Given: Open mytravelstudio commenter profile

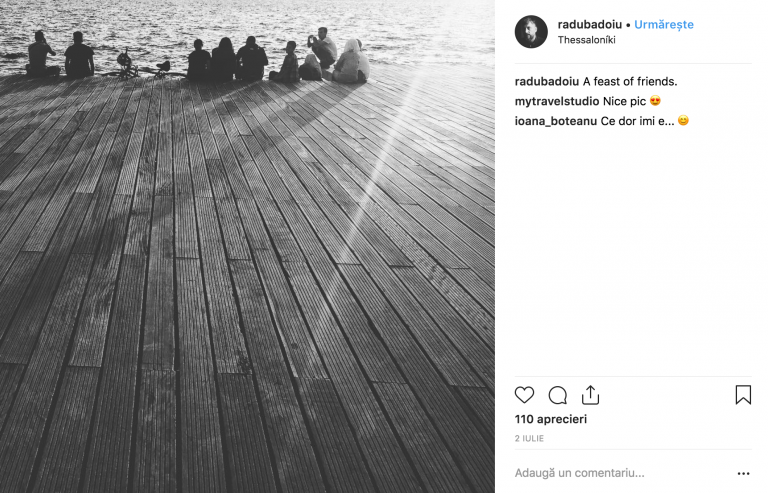Looking at the screenshot, I should pyautogui.click(x=556, y=101).
